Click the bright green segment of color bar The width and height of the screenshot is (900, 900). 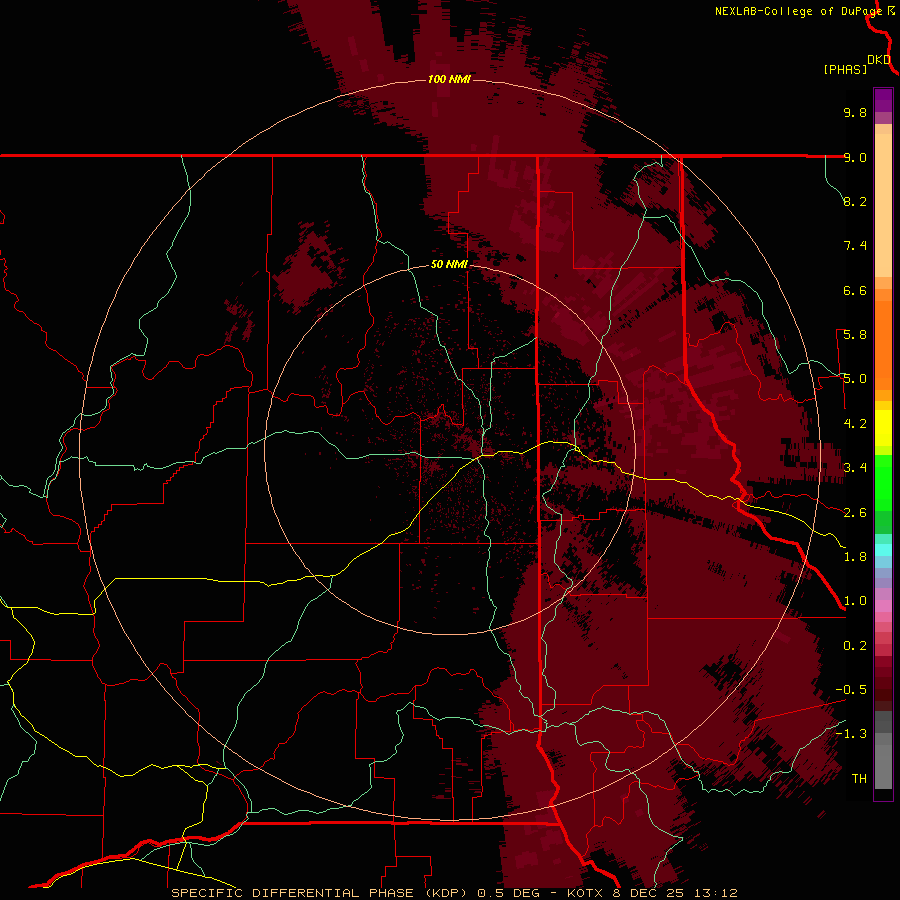[x=883, y=482]
